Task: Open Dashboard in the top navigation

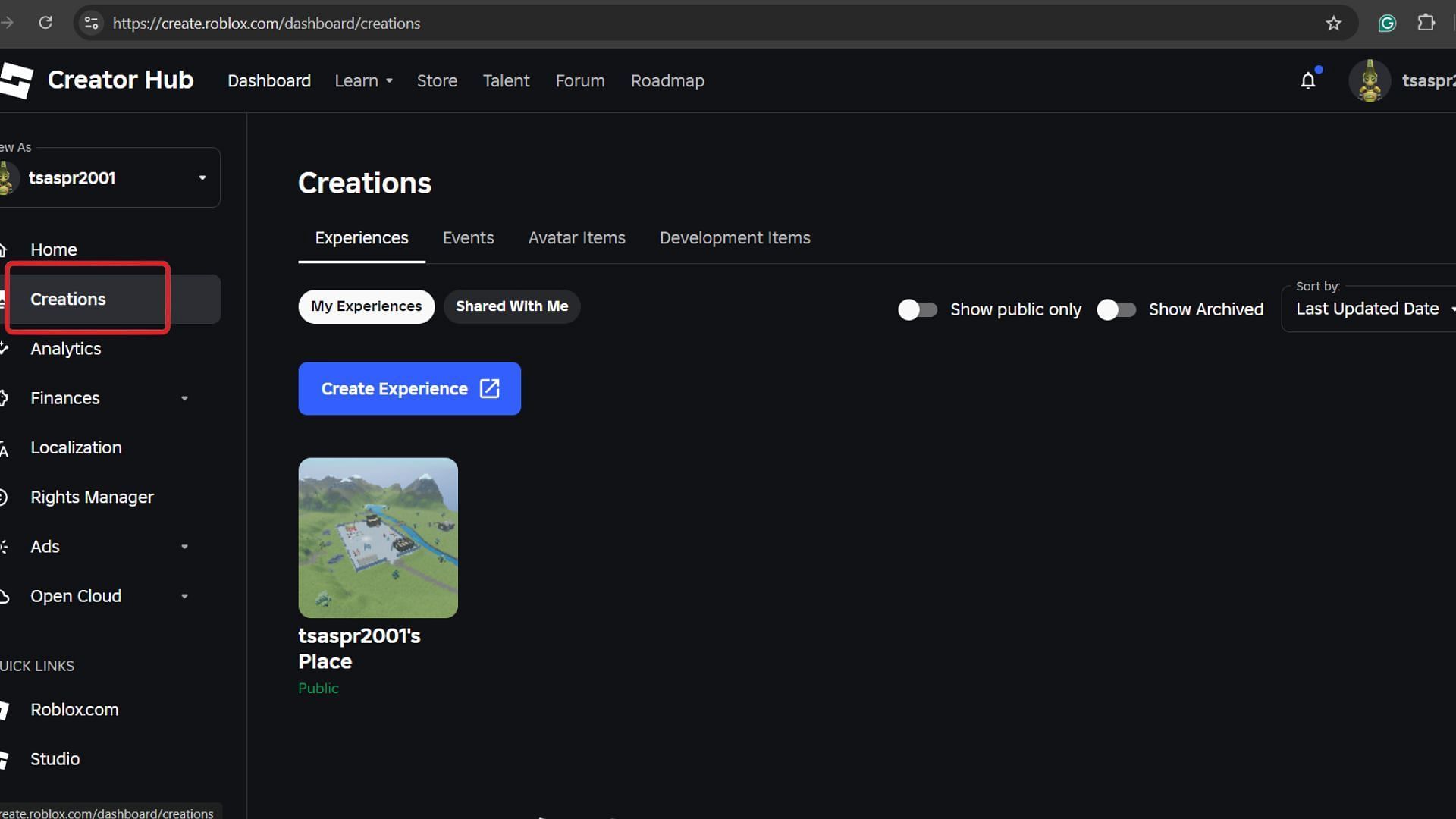Action: tap(269, 80)
